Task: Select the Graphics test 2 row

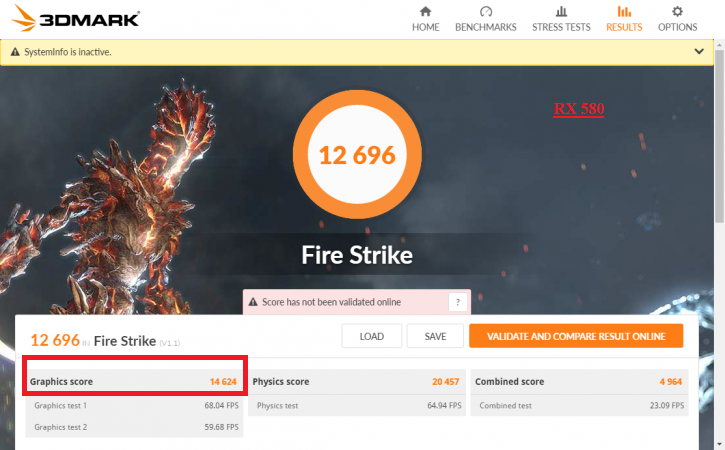Action: click(x=134, y=427)
